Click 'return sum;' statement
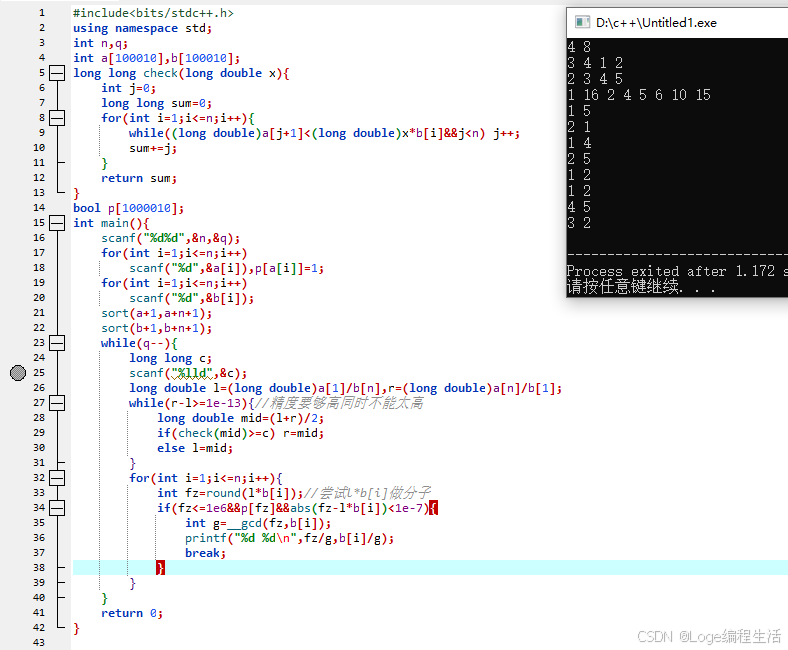The height and width of the screenshot is (650, 788). click(x=139, y=178)
